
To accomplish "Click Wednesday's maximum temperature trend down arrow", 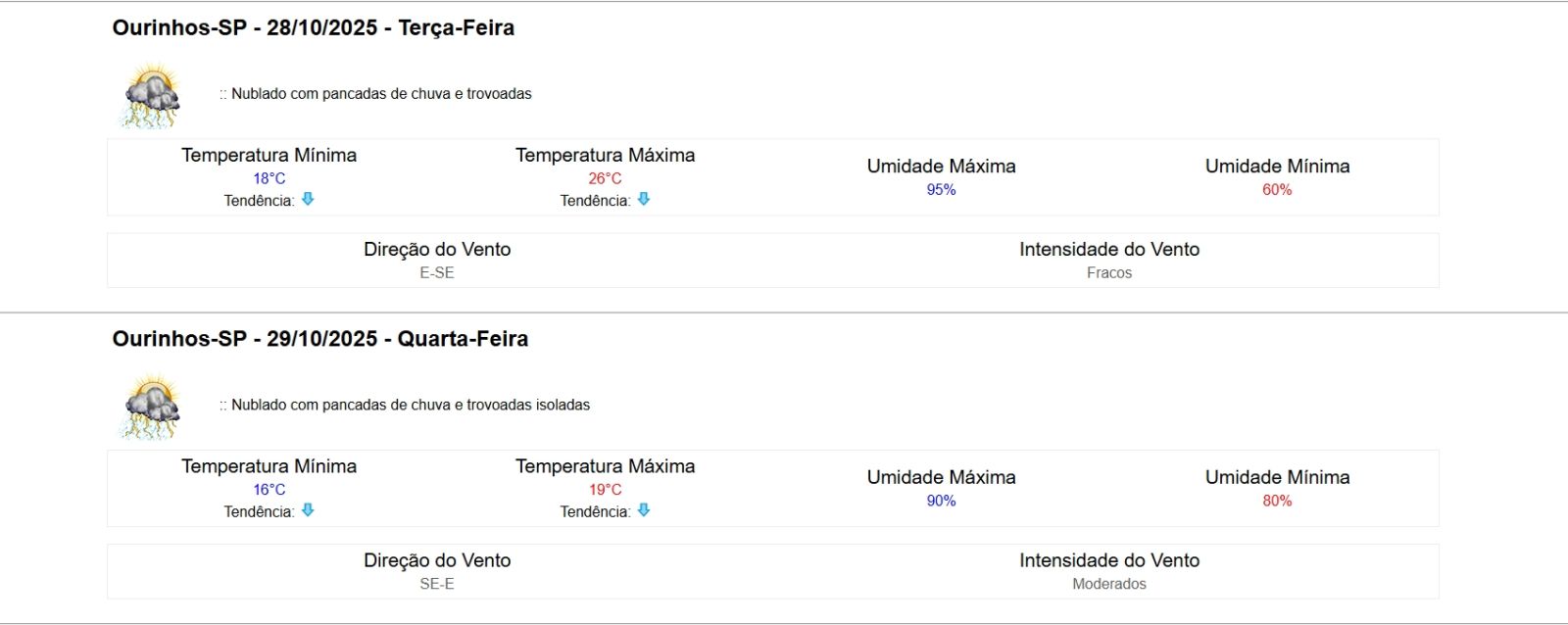I will 644,510.
